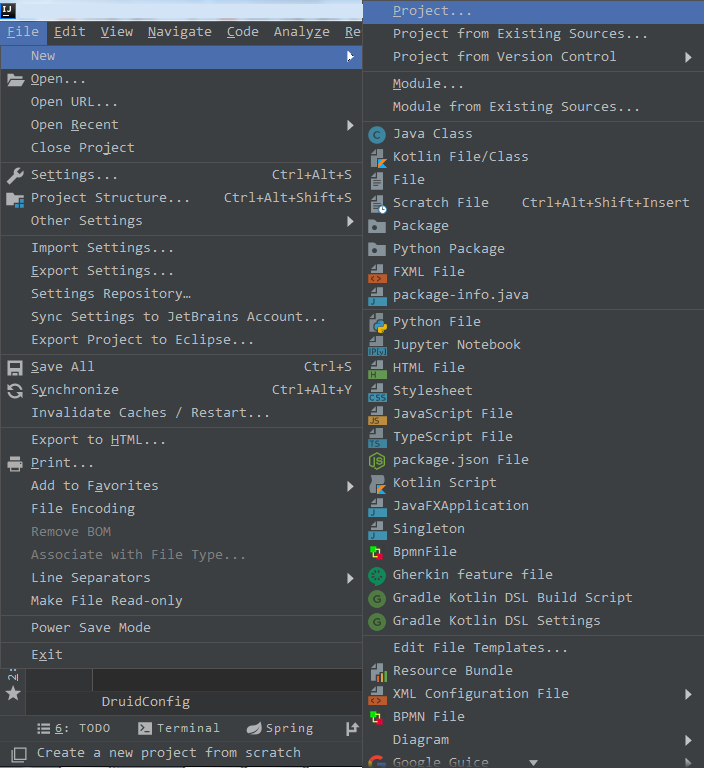Click the Kotlin File/Class icon
Screen dimensions: 704x768
click(x=377, y=157)
